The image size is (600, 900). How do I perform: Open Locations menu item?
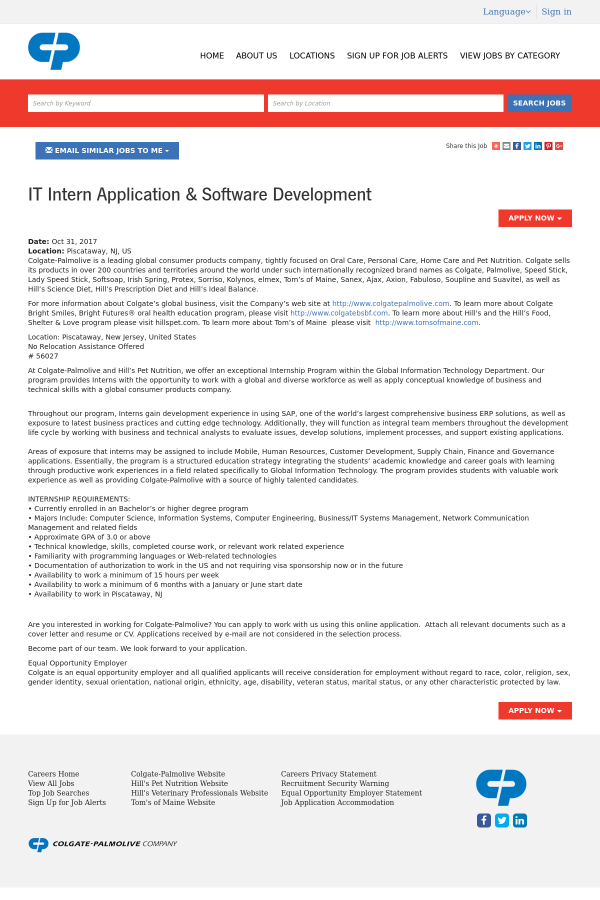[312, 56]
